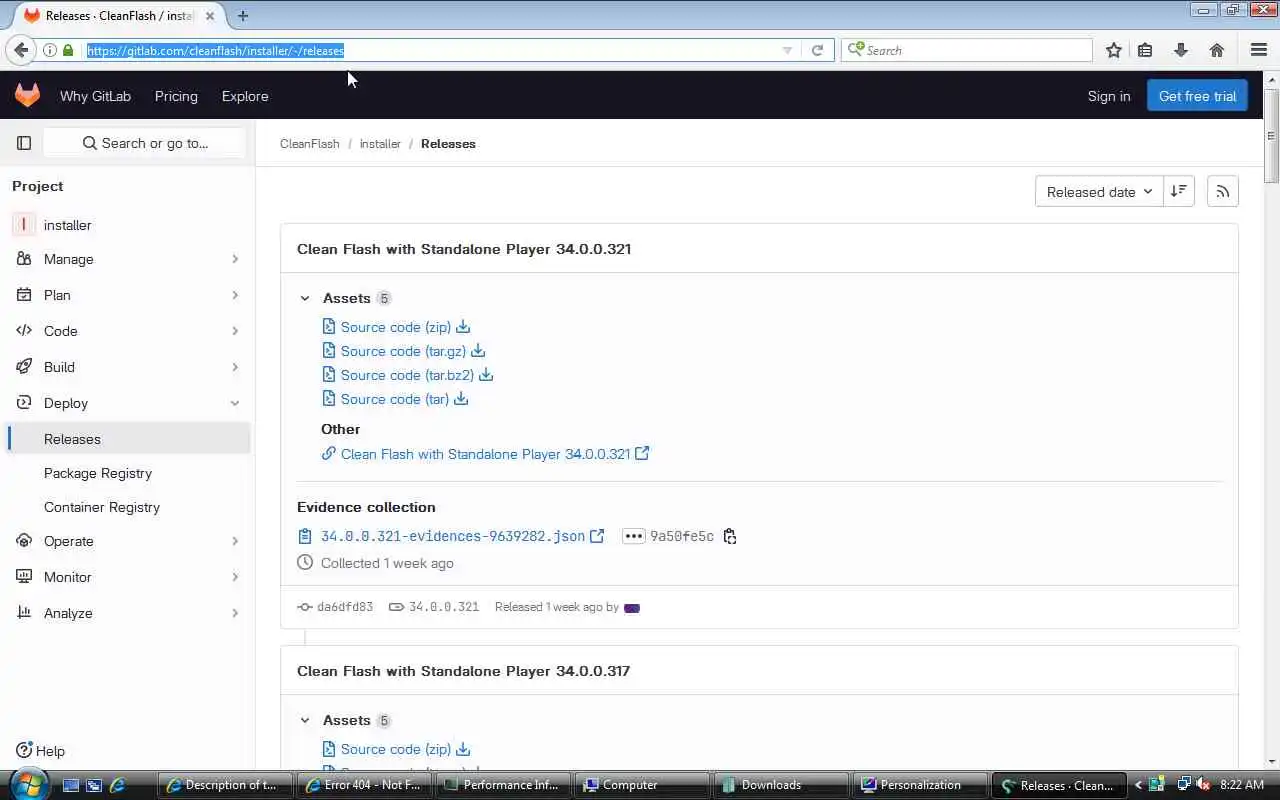Open Why GitLab in top navigation

pos(95,96)
